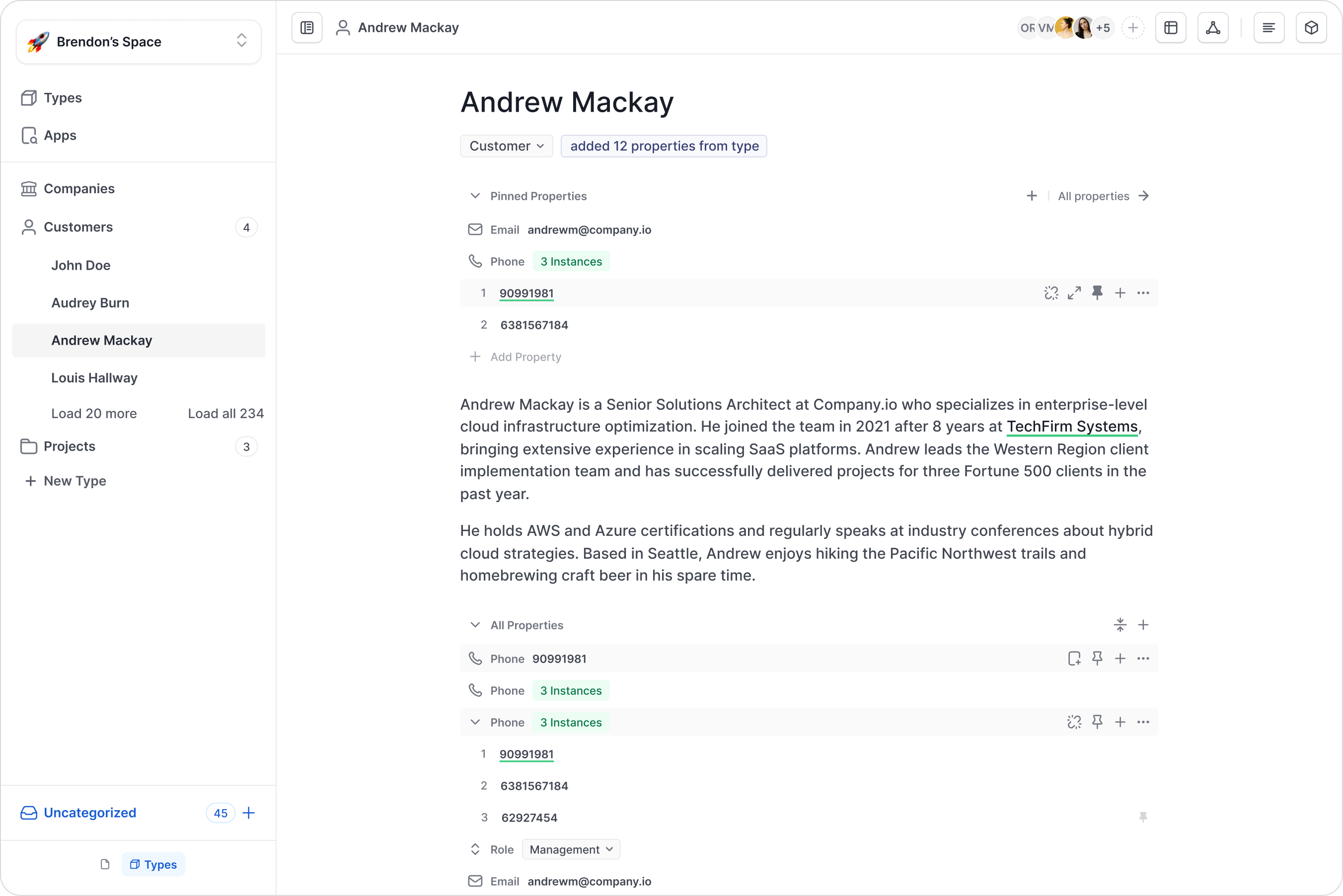The height and width of the screenshot is (896, 1343).
Task: Pin the single Phone 90991981 property
Action: pos(1097,658)
